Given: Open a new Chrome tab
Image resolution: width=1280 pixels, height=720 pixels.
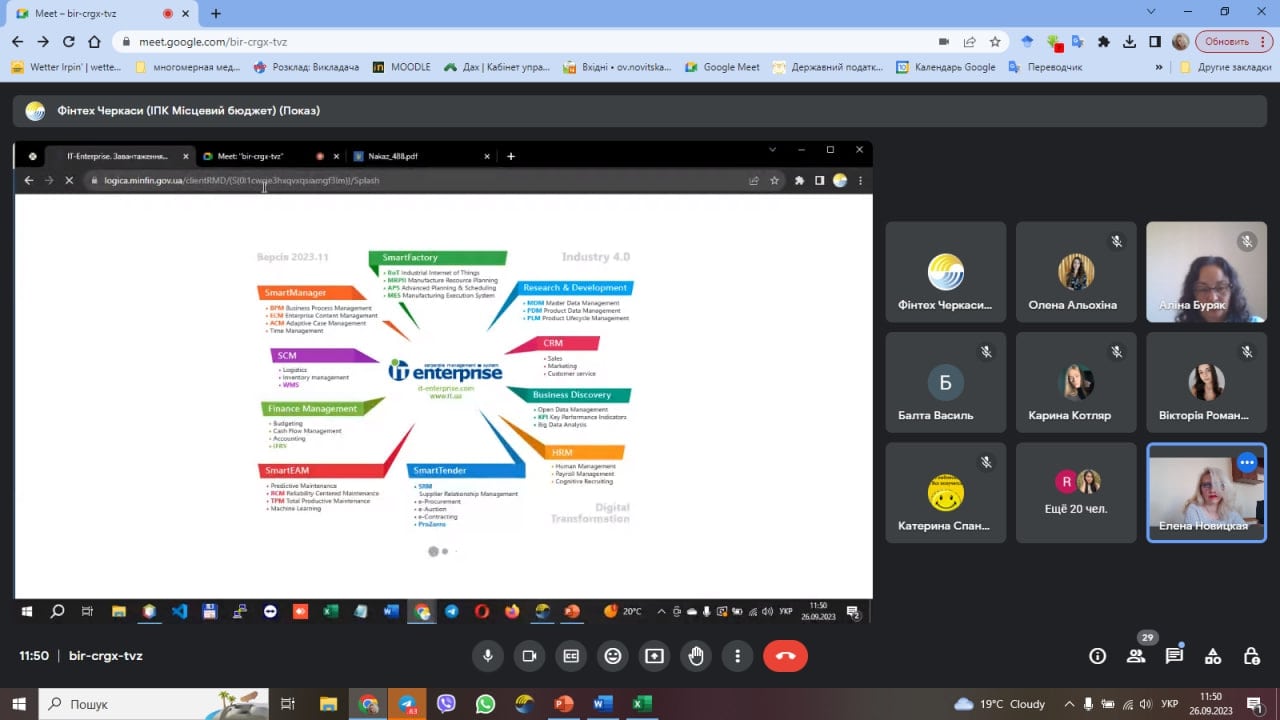Looking at the screenshot, I should [x=216, y=13].
